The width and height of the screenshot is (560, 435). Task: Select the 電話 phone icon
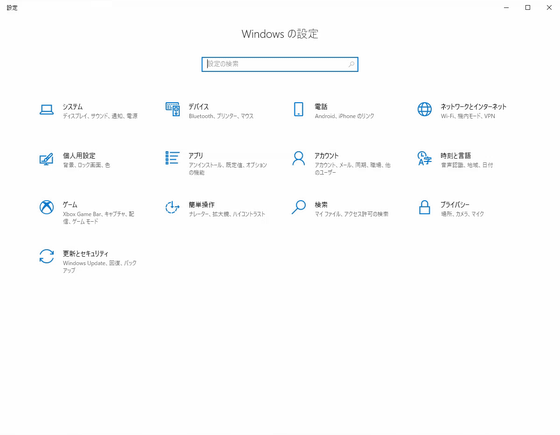point(299,109)
